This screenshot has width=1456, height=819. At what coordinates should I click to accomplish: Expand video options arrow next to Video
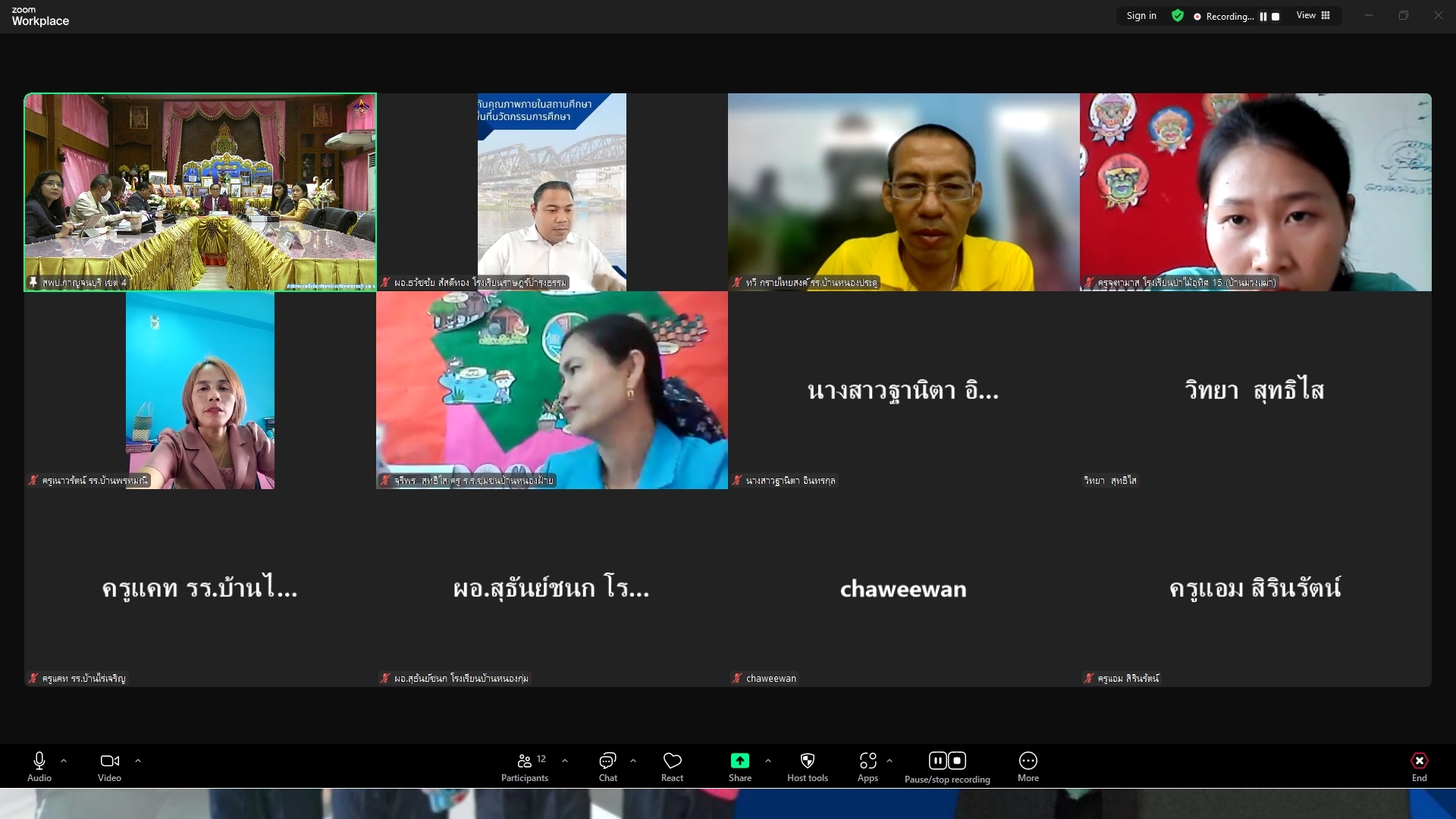tap(138, 761)
